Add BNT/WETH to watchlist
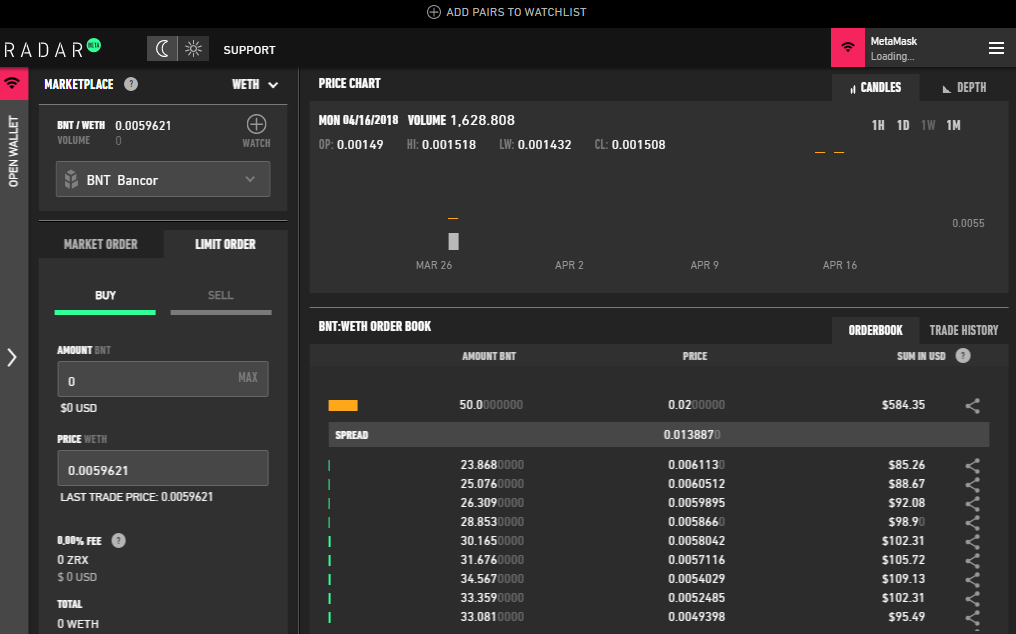This screenshot has width=1016, height=634. (257, 130)
